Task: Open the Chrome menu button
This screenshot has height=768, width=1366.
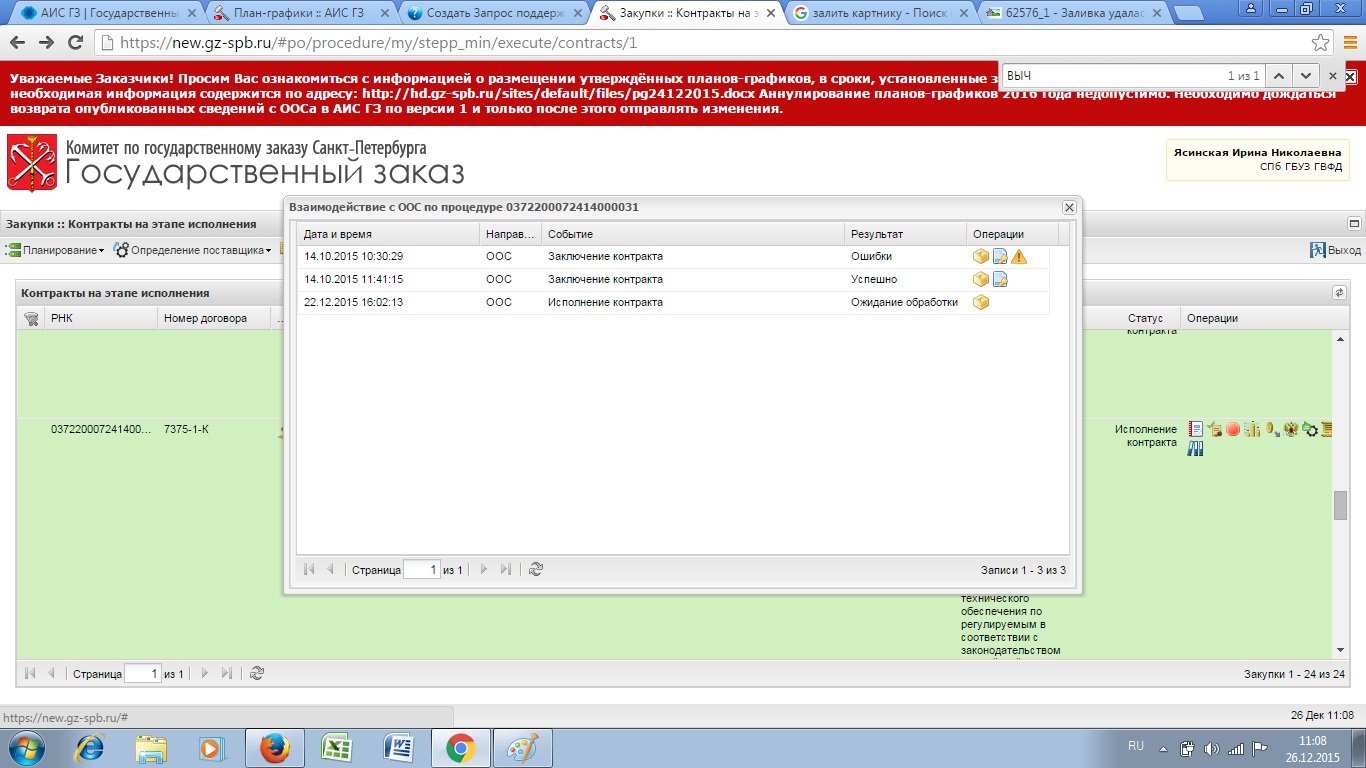Action: (1348, 43)
